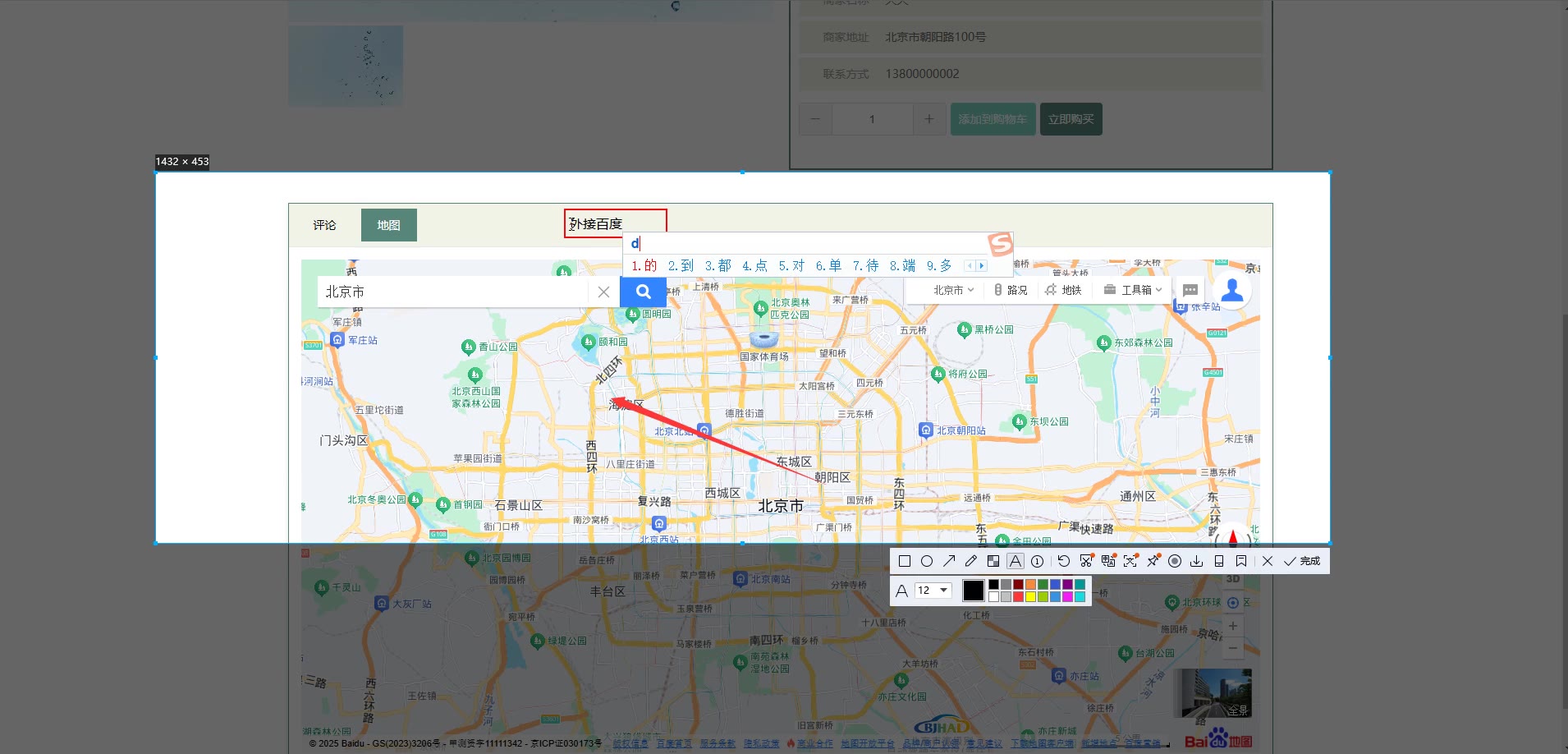Screen dimensions: 1568x754
Task: Pin the screenshot to screen
Action: (x=1153, y=561)
